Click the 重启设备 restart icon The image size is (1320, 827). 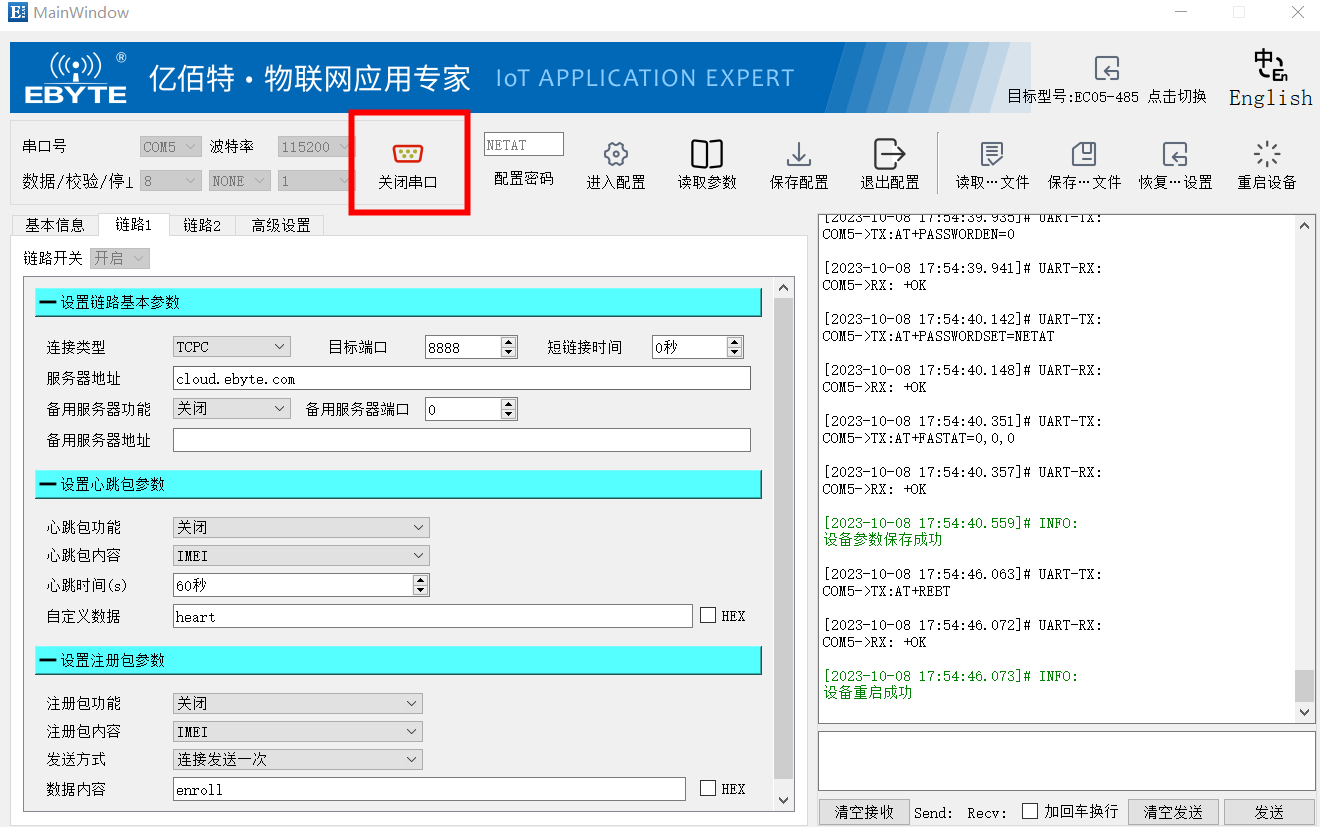pyautogui.click(x=1266, y=155)
